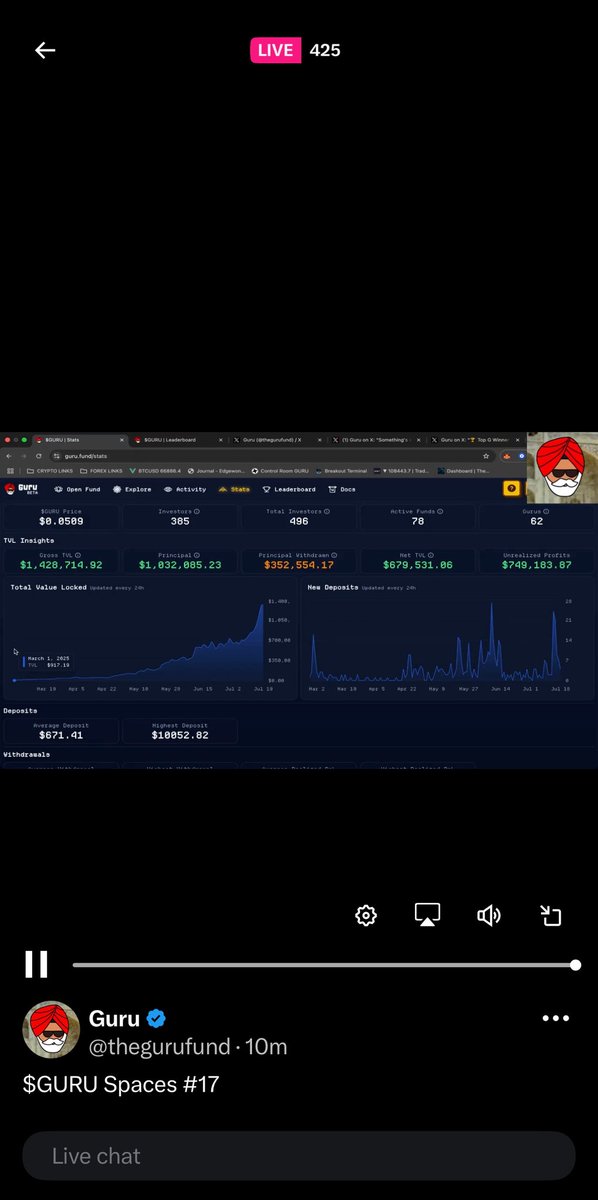Click the Investors count 385
598x1200 pixels.
180,521
